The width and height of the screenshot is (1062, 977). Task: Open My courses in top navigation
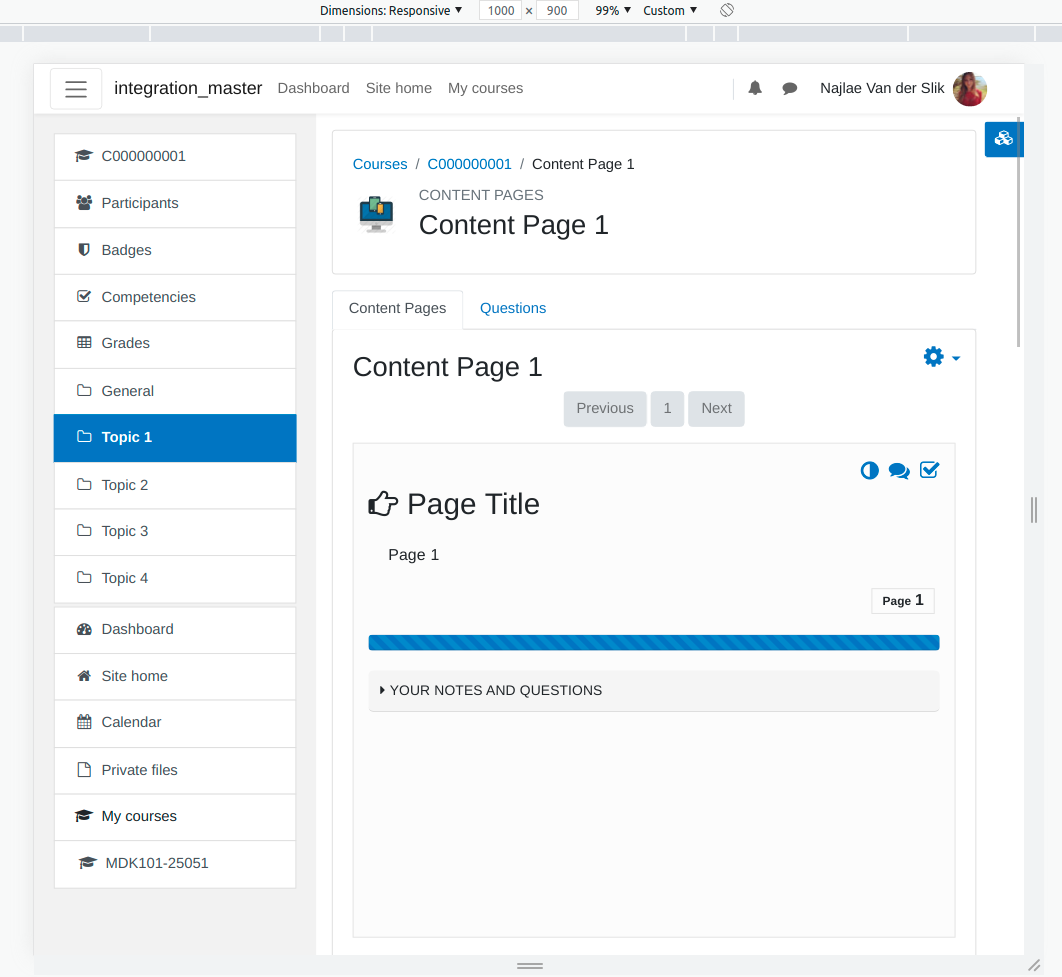pyautogui.click(x=486, y=89)
